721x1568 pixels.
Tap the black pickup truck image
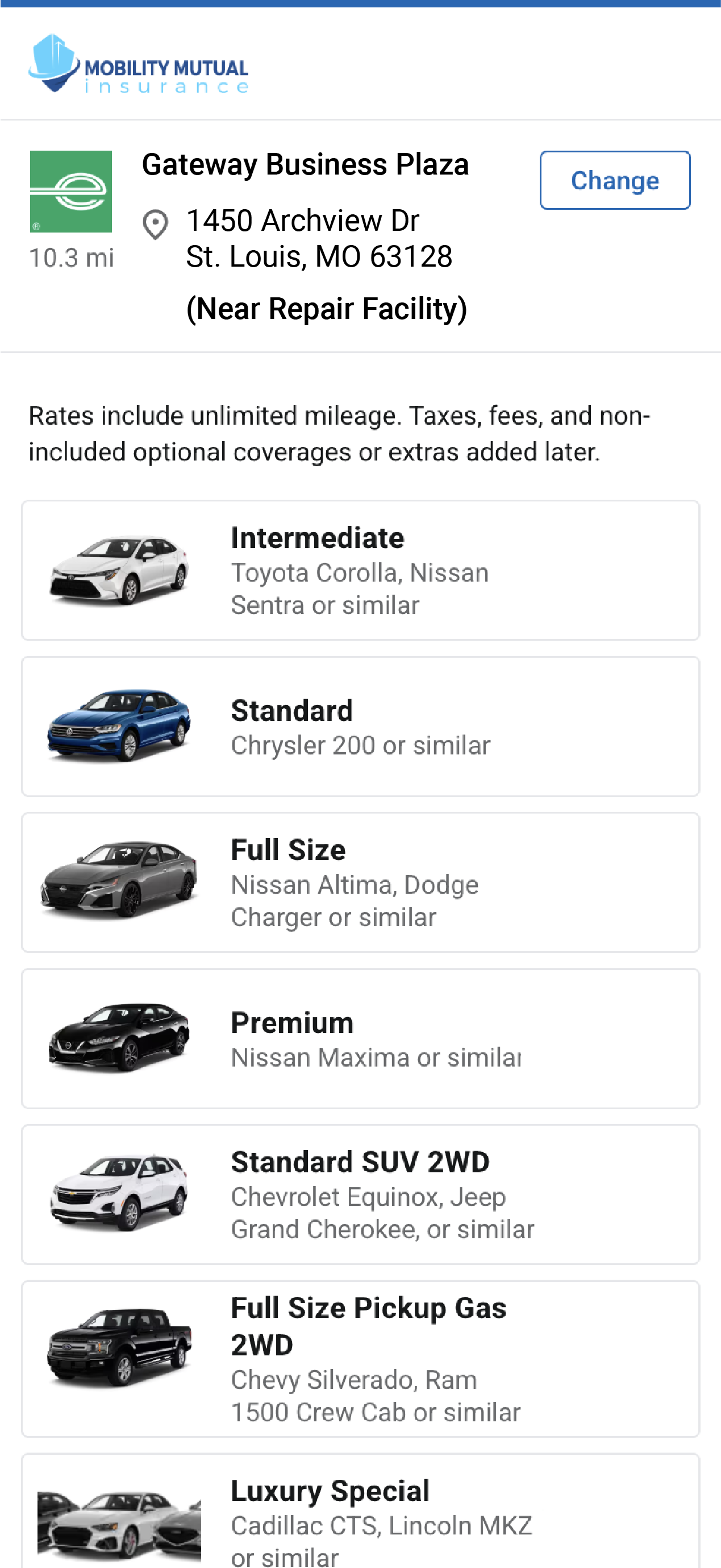(x=119, y=1347)
